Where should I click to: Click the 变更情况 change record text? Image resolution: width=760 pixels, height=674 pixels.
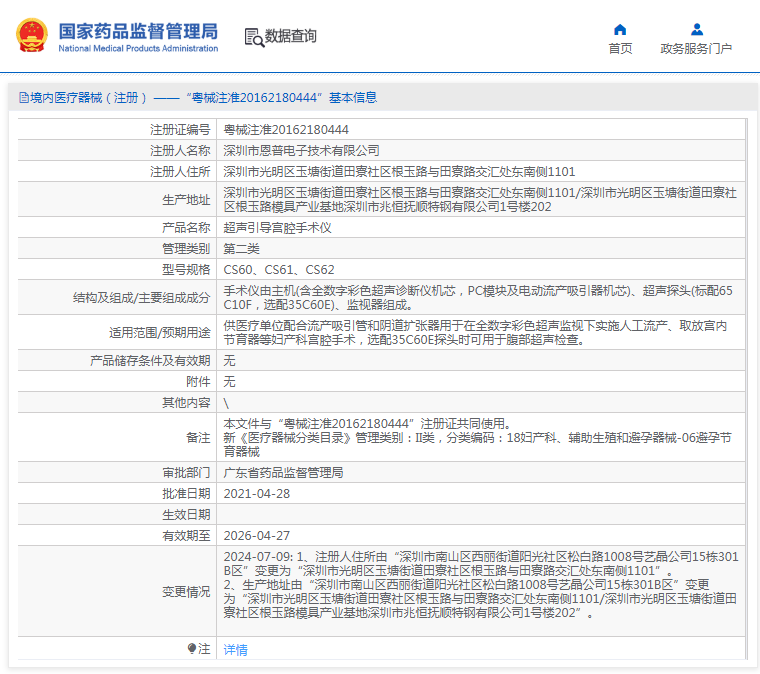coord(481,585)
